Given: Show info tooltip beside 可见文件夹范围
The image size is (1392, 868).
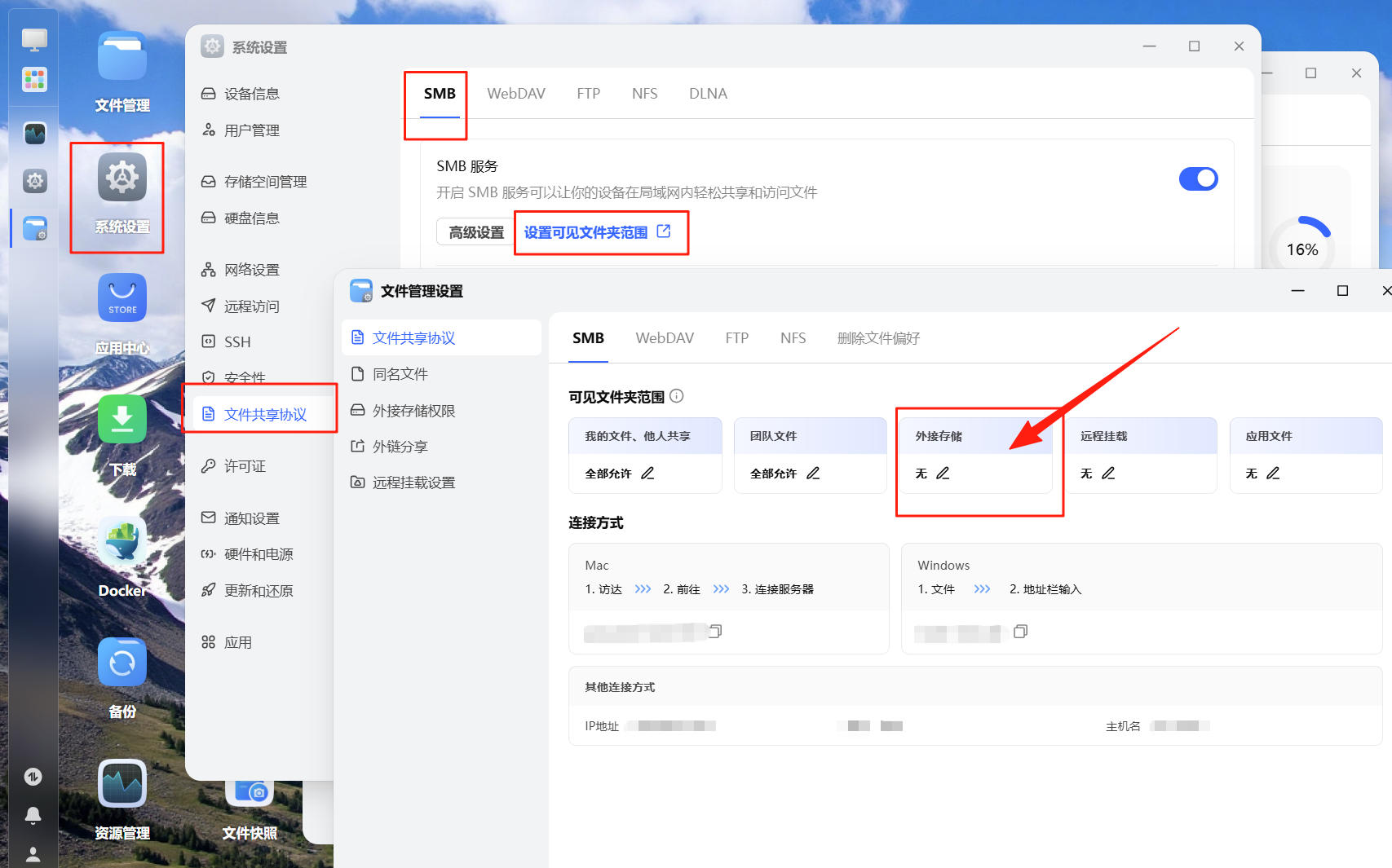Looking at the screenshot, I should click(677, 396).
